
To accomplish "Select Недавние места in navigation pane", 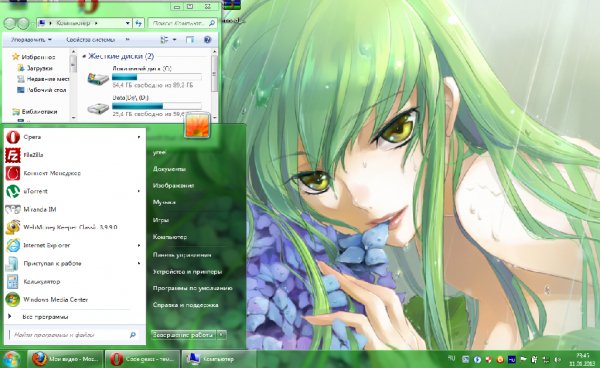I will tap(43, 79).
